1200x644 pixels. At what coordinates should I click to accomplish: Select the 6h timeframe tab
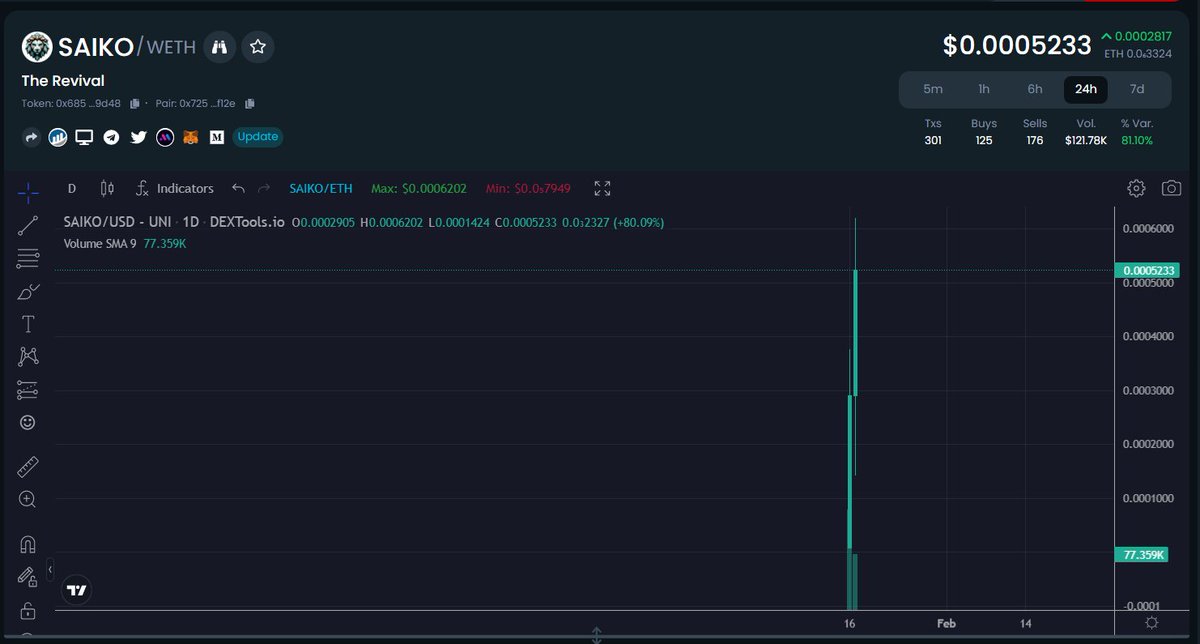[x=1035, y=89]
